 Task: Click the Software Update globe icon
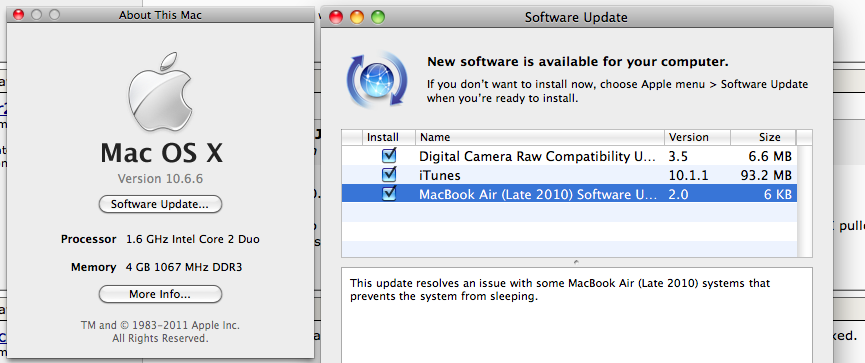[x=377, y=79]
